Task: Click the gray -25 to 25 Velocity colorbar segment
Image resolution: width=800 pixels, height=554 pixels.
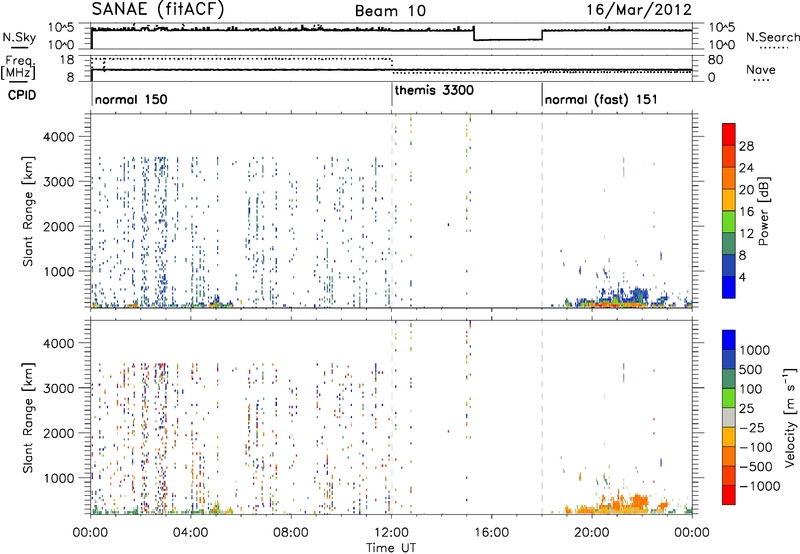Action: (729, 418)
